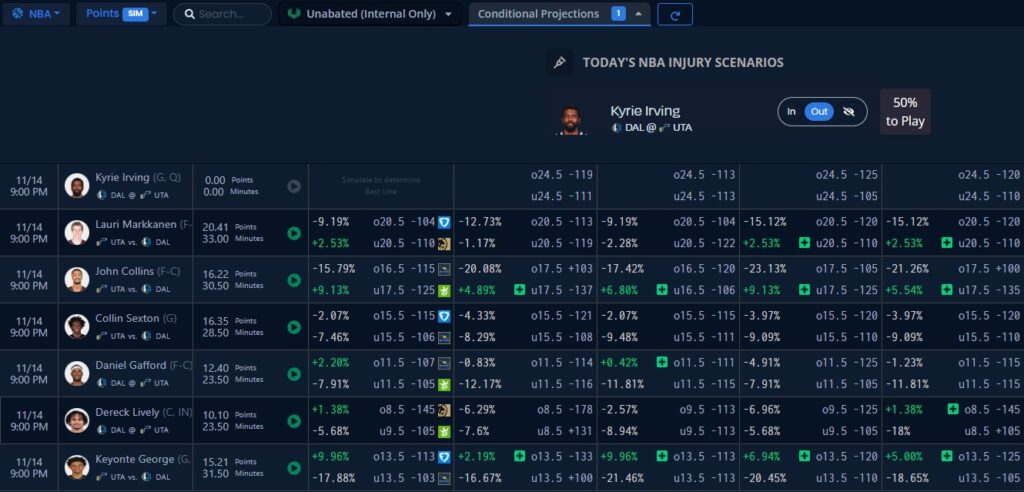Click the play icon for John Collins
This screenshot has width=1024, height=492.
[294, 280]
